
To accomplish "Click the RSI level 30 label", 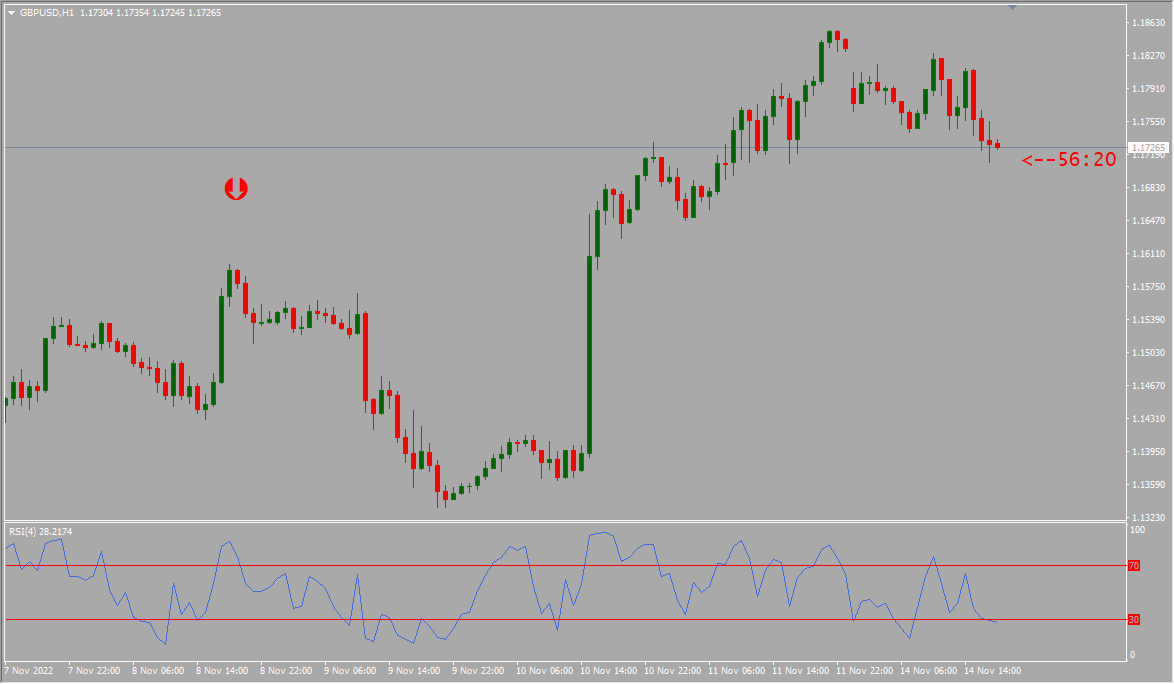I will click(1134, 620).
